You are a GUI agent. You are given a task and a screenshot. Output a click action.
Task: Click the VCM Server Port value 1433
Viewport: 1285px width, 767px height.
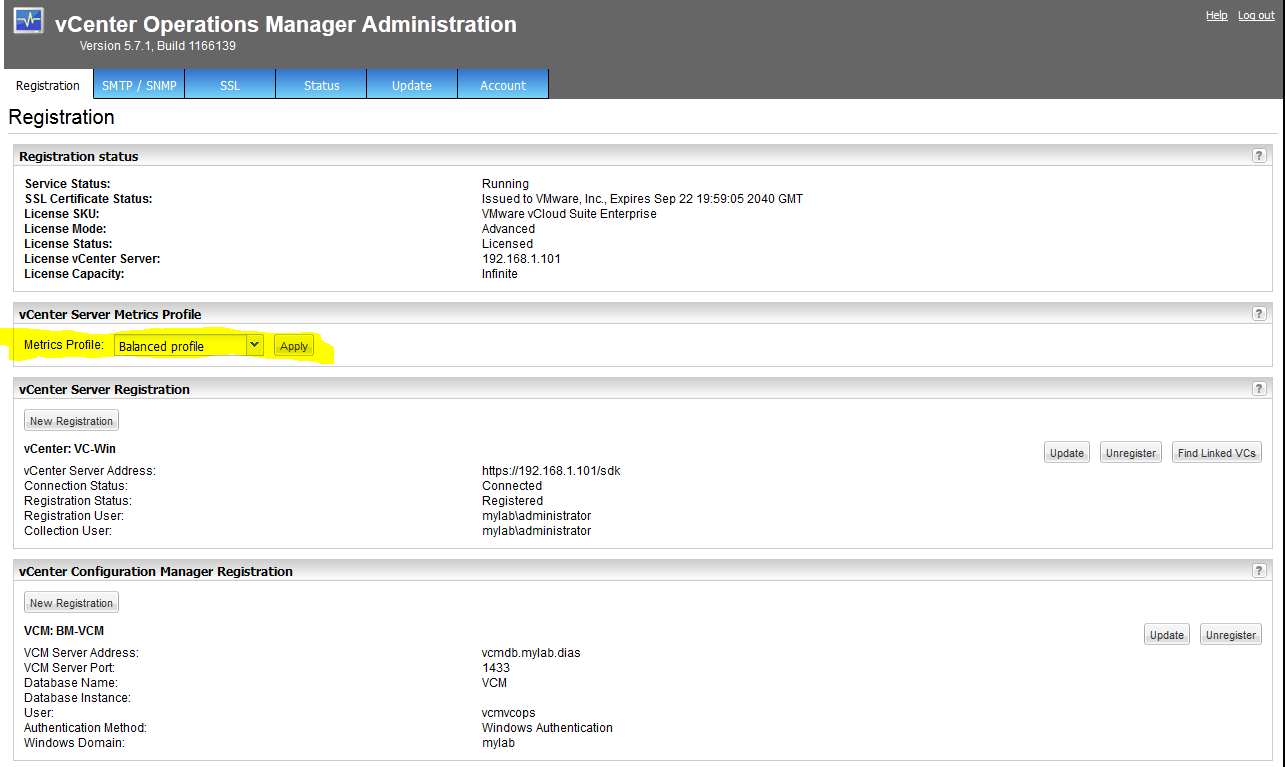(x=496, y=668)
